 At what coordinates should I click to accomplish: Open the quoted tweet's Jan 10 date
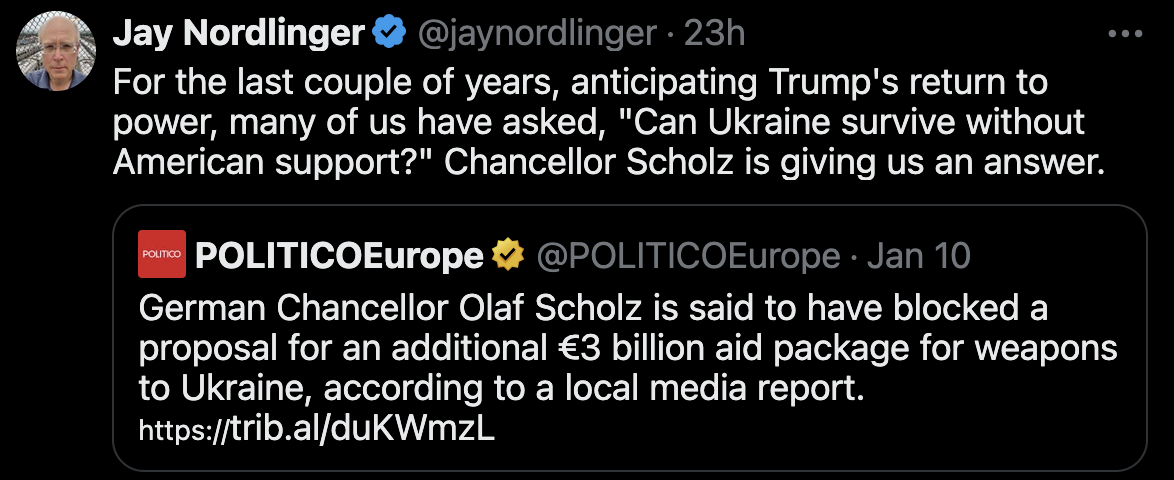(918, 257)
